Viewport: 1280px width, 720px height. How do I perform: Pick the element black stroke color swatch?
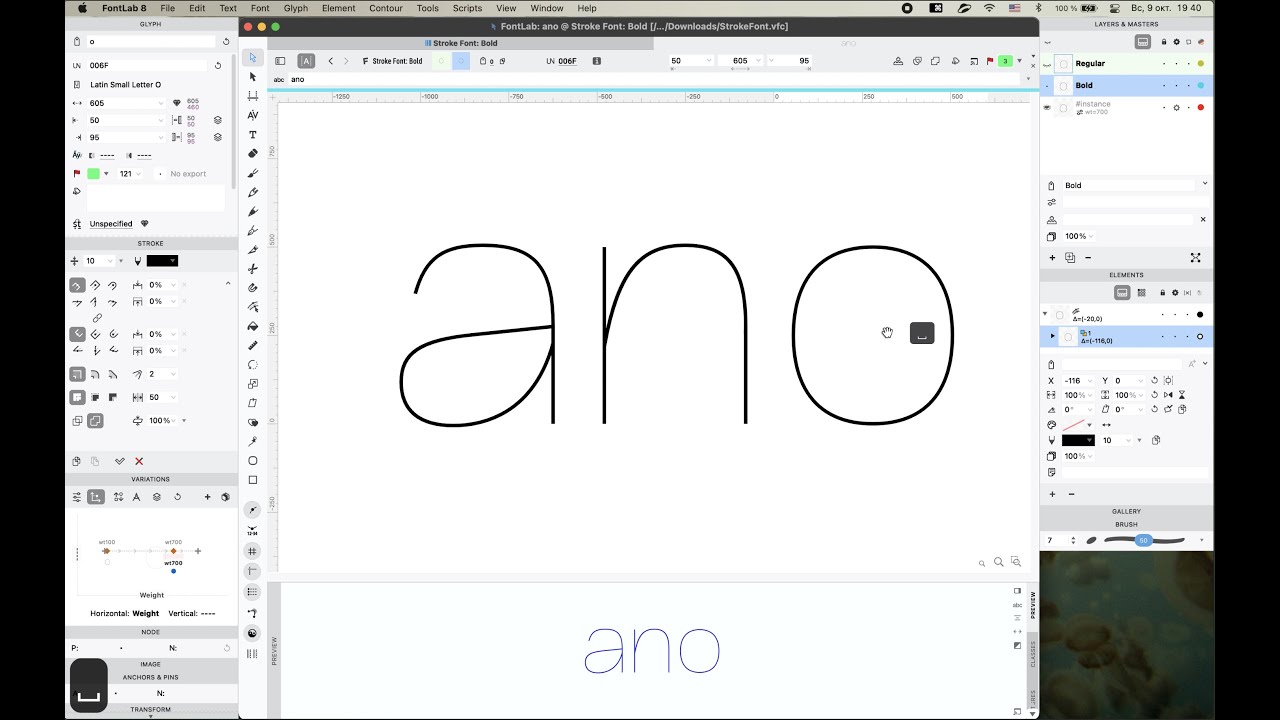tap(1078, 440)
